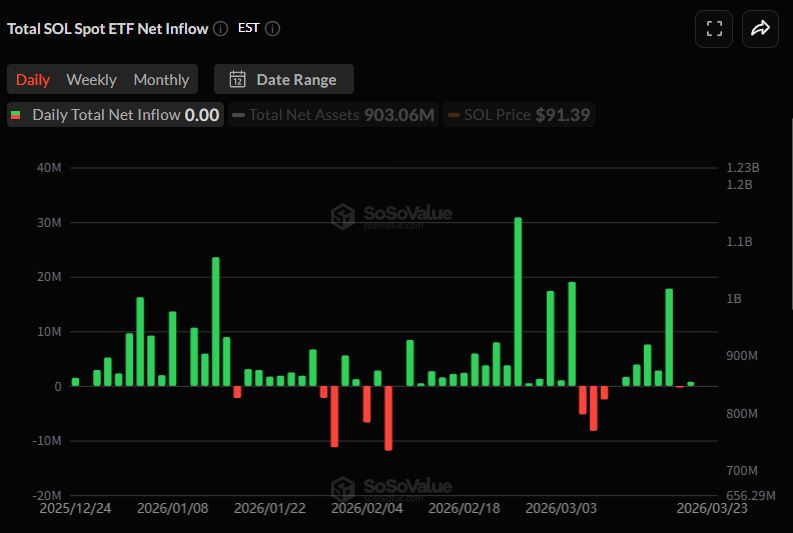Viewport: 793px width, 533px height.
Task: Click the SoSoValue watermark logo at bottom
Action: tap(344, 488)
